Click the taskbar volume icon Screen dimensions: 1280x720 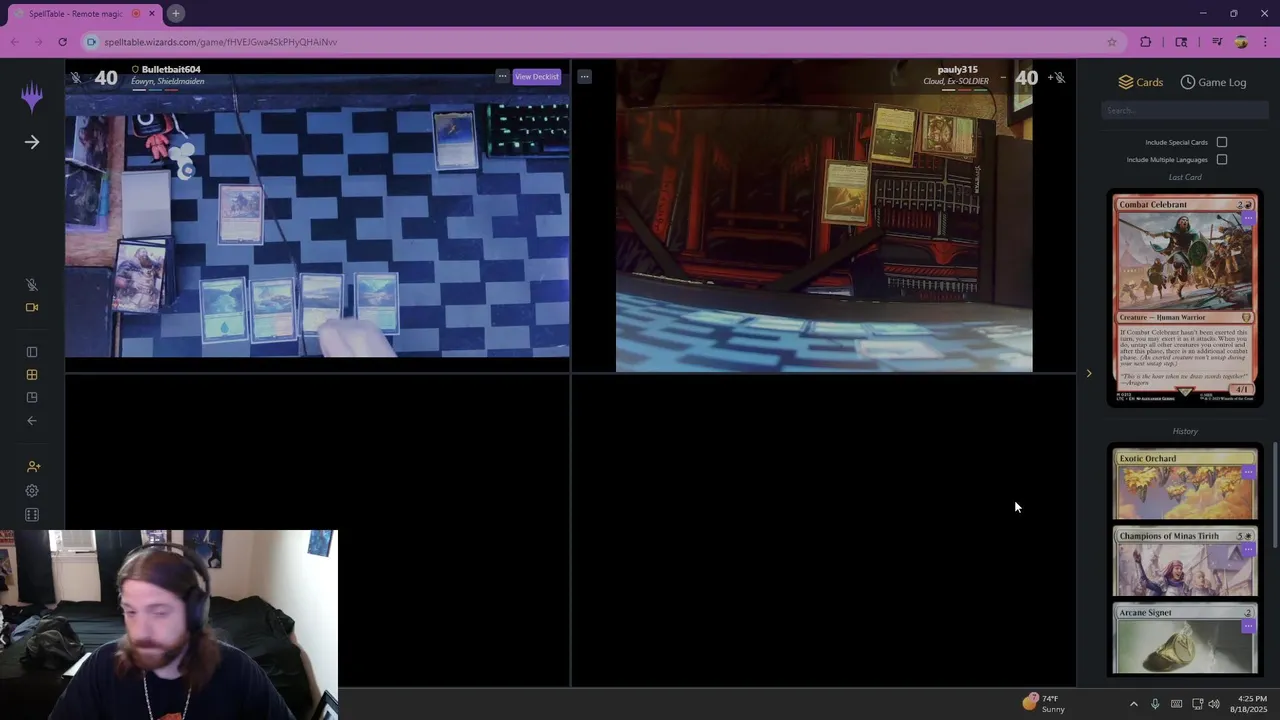[x=1214, y=704]
